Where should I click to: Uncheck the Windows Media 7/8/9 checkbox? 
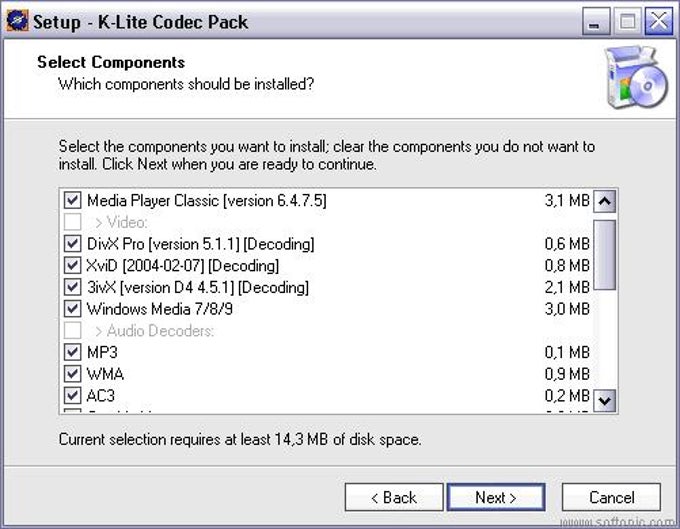tap(72, 309)
